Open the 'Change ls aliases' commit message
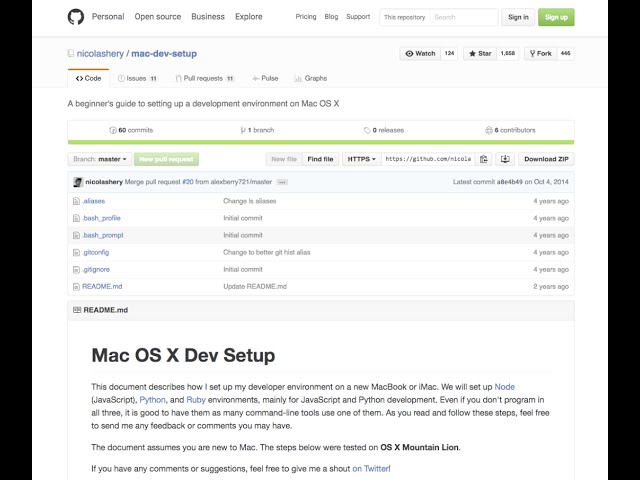Screen dimensions: 640x480 [250, 201]
